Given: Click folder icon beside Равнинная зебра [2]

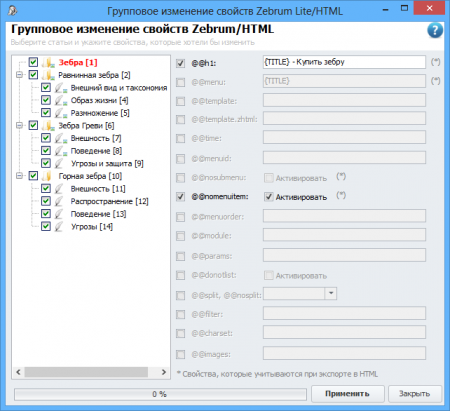Looking at the screenshot, I should pos(48,75).
